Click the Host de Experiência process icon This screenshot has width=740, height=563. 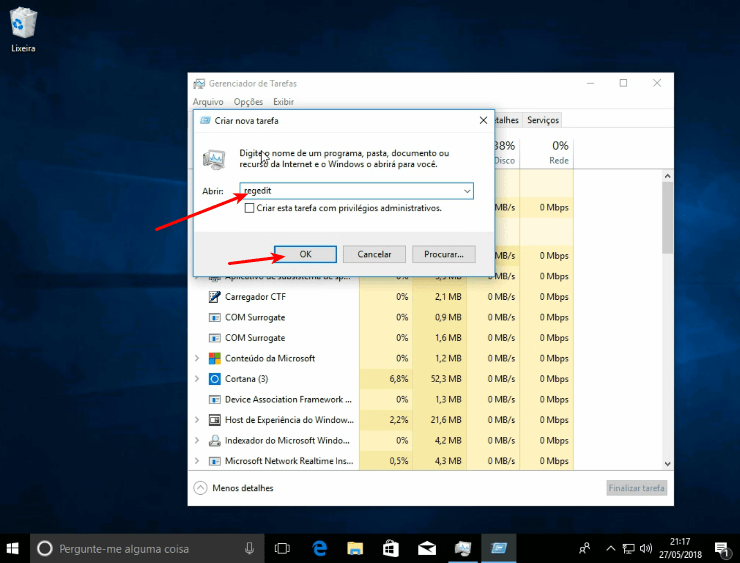[215, 420]
